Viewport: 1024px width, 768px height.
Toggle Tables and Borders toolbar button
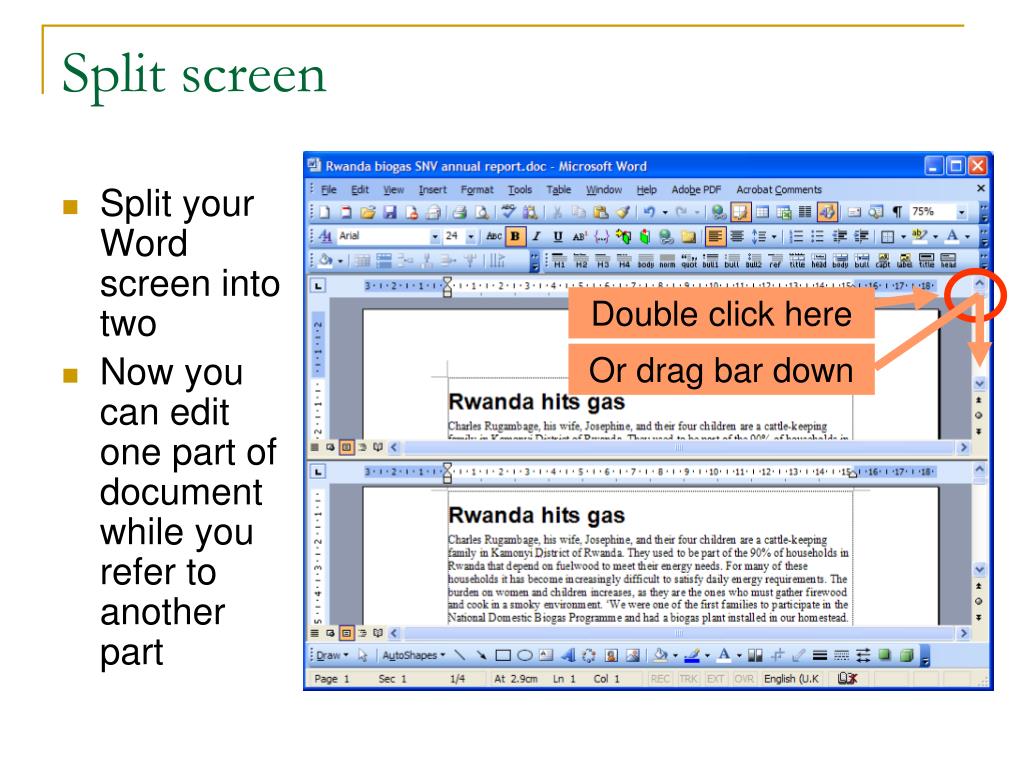coord(741,212)
